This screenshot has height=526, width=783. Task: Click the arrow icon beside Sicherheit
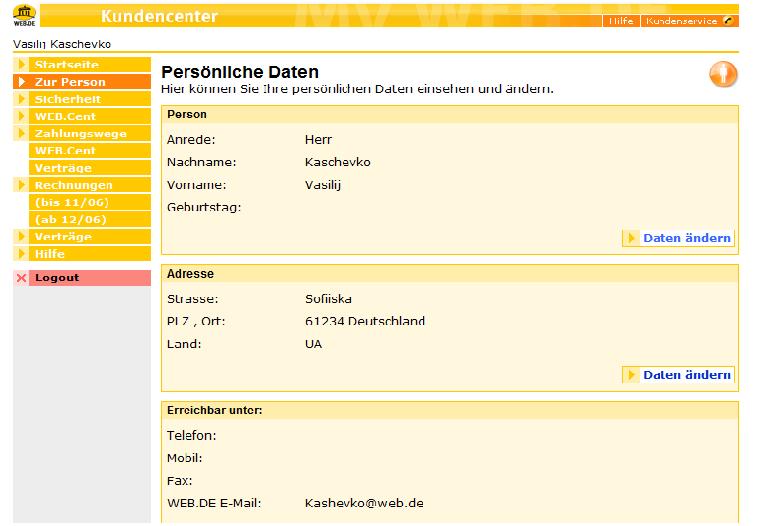(21, 99)
